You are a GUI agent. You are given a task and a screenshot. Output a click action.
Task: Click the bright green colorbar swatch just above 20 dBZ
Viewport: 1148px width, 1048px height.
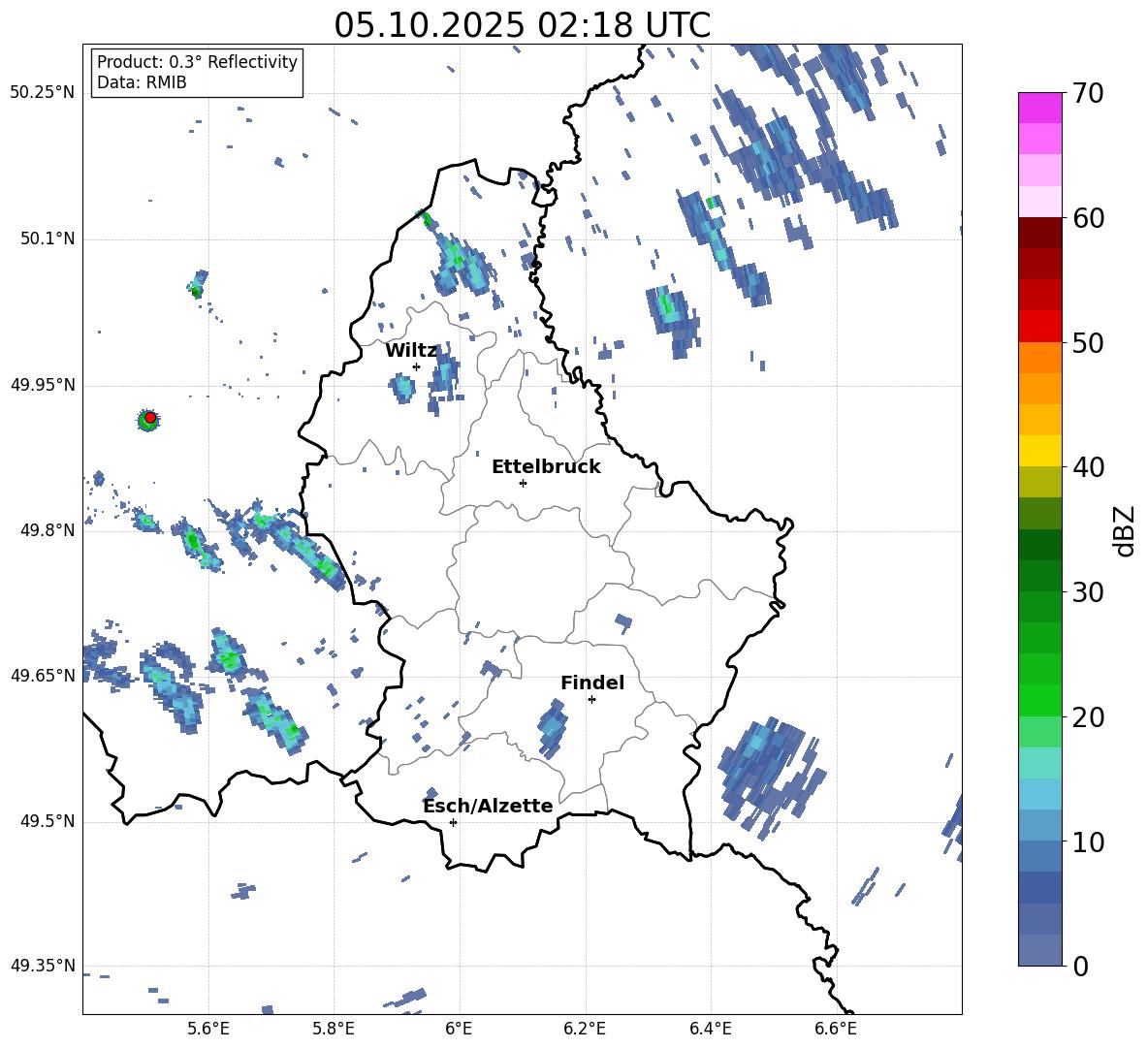click(x=1039, y=700)
